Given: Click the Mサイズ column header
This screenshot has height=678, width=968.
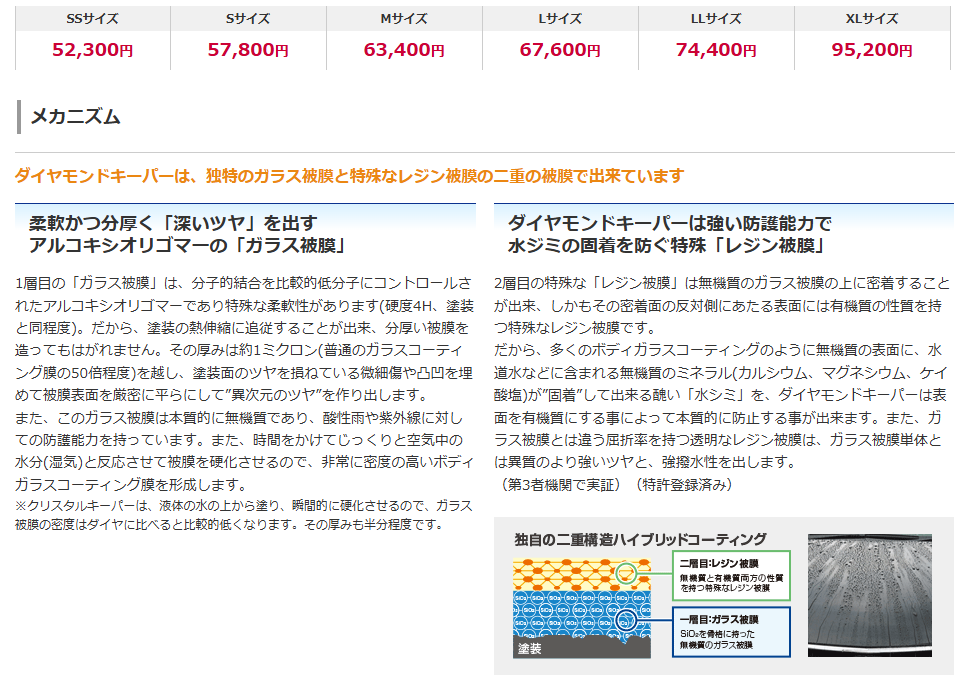Looking at the screenshot, I should 404,18.
